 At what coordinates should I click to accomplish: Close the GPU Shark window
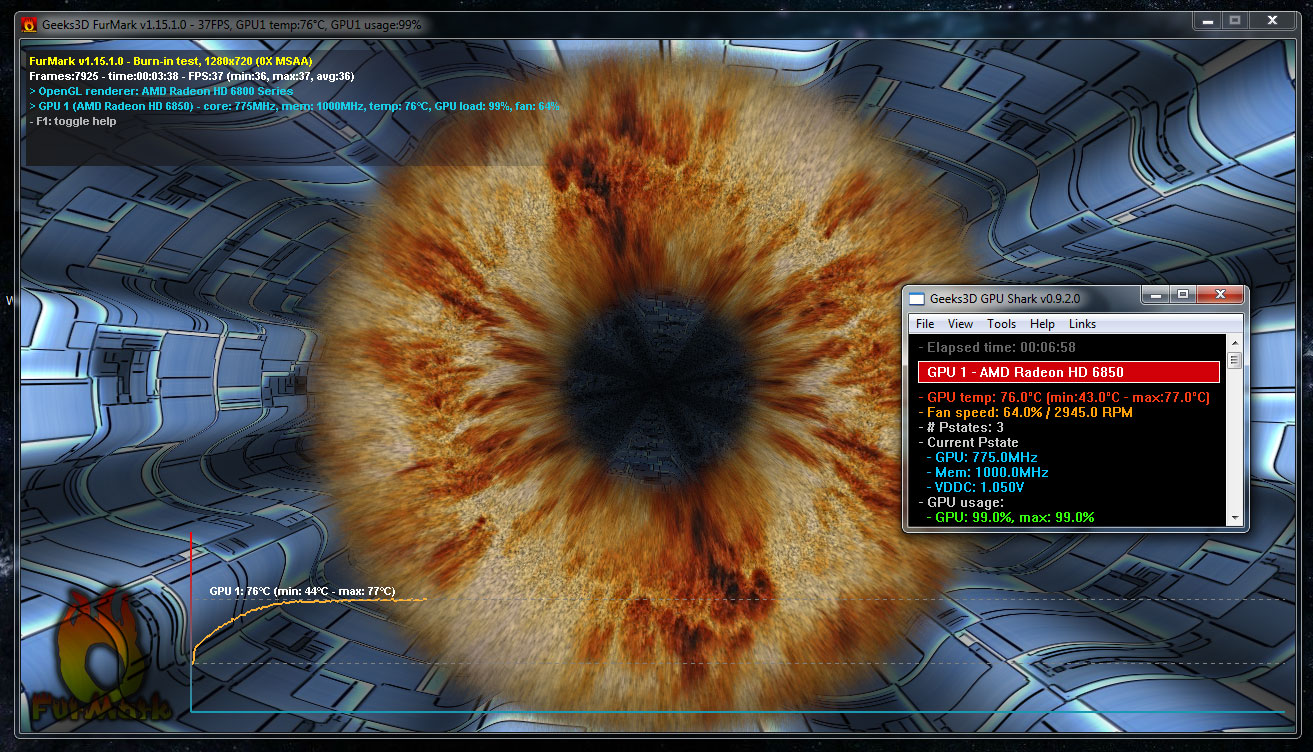click(1219, 295)
